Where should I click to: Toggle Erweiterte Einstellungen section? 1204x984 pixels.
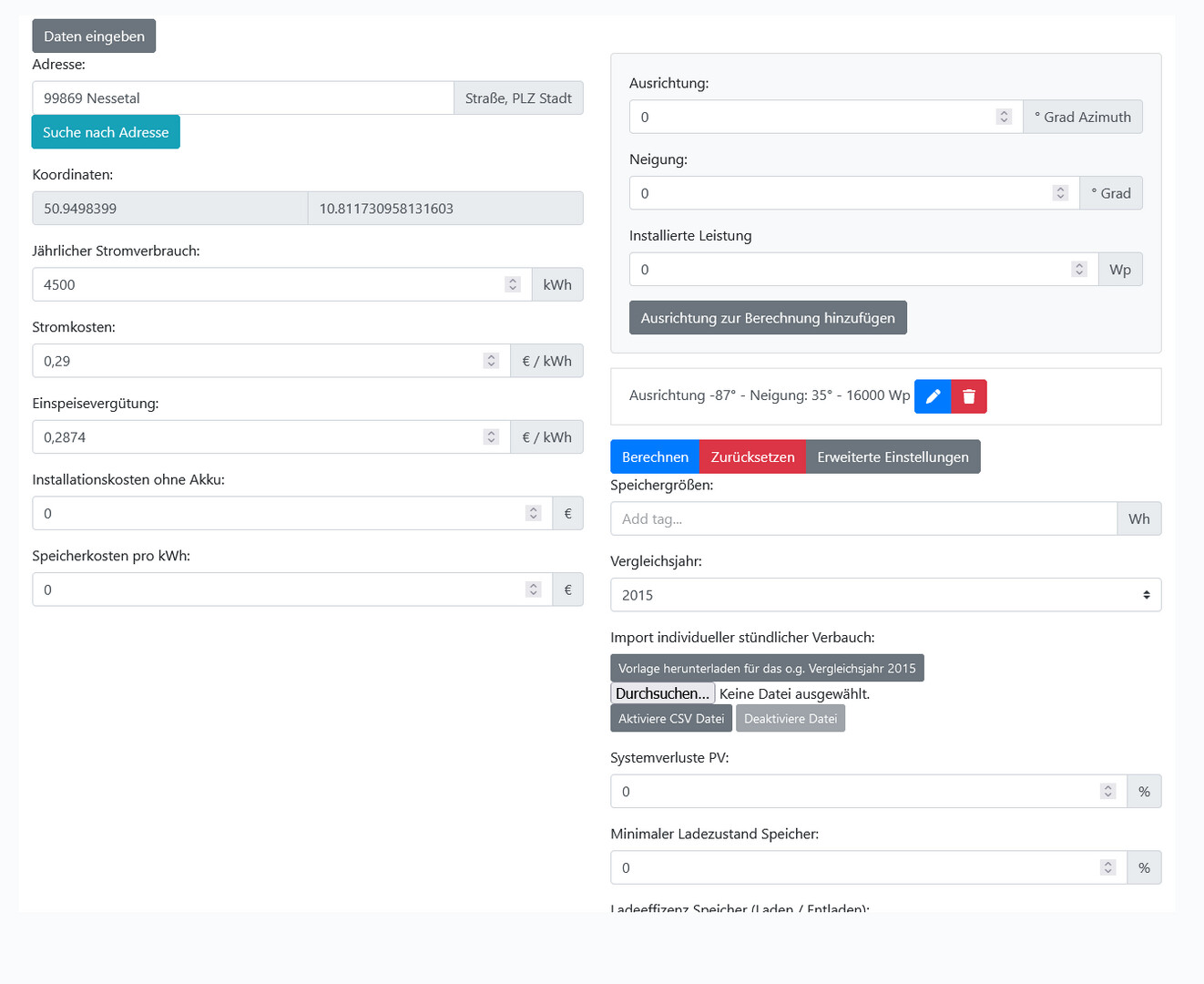pyautogui.click(x=893, y=457)
